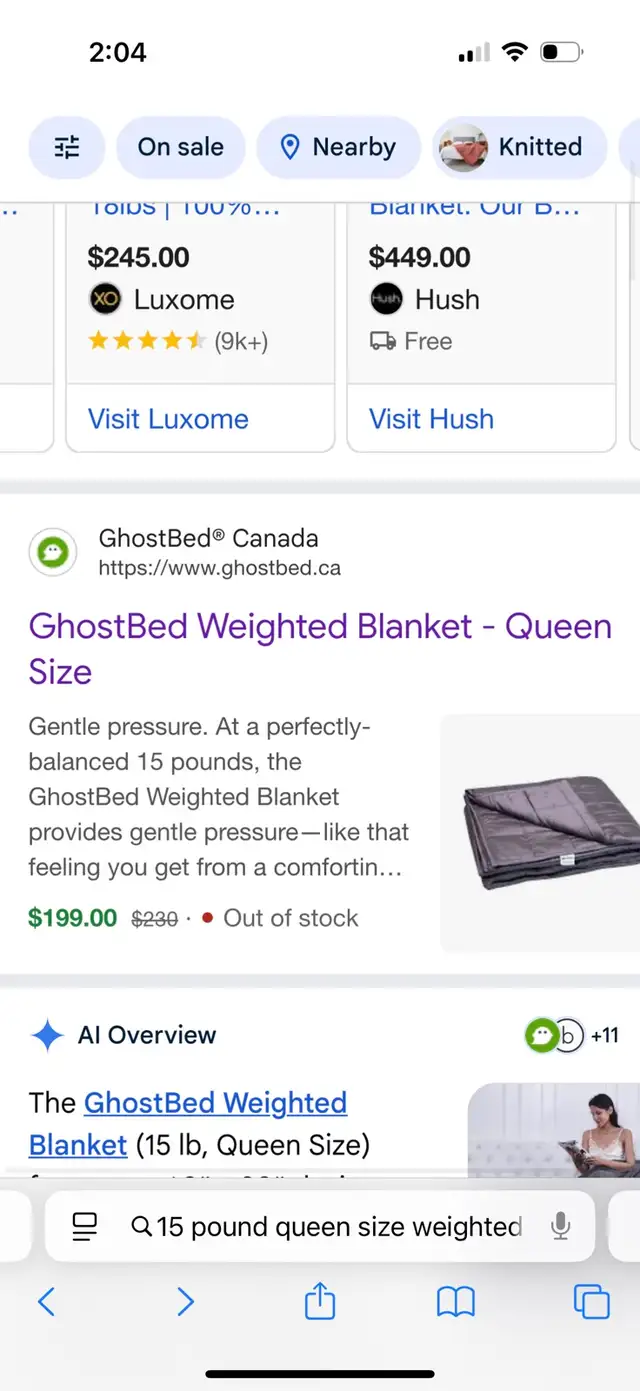This screenshot has height=1391, width=640.
Task: Navigate back using the left chevron
Action: pyautogui.click(x=46, y=1302)
